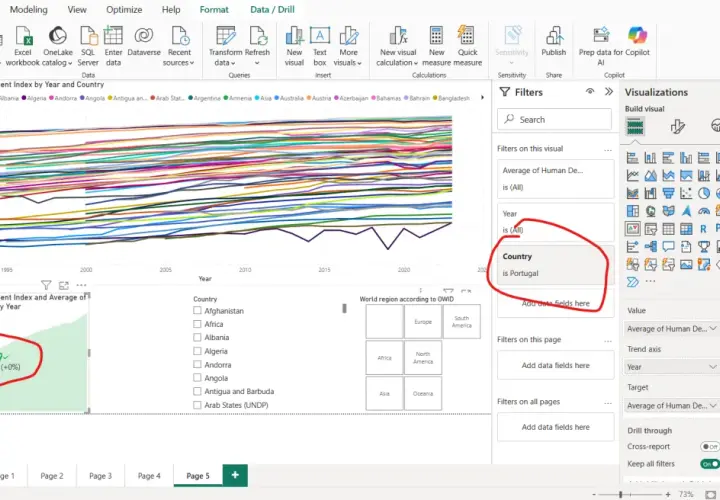
Task: Publish the report
Action: coord(553,41)
